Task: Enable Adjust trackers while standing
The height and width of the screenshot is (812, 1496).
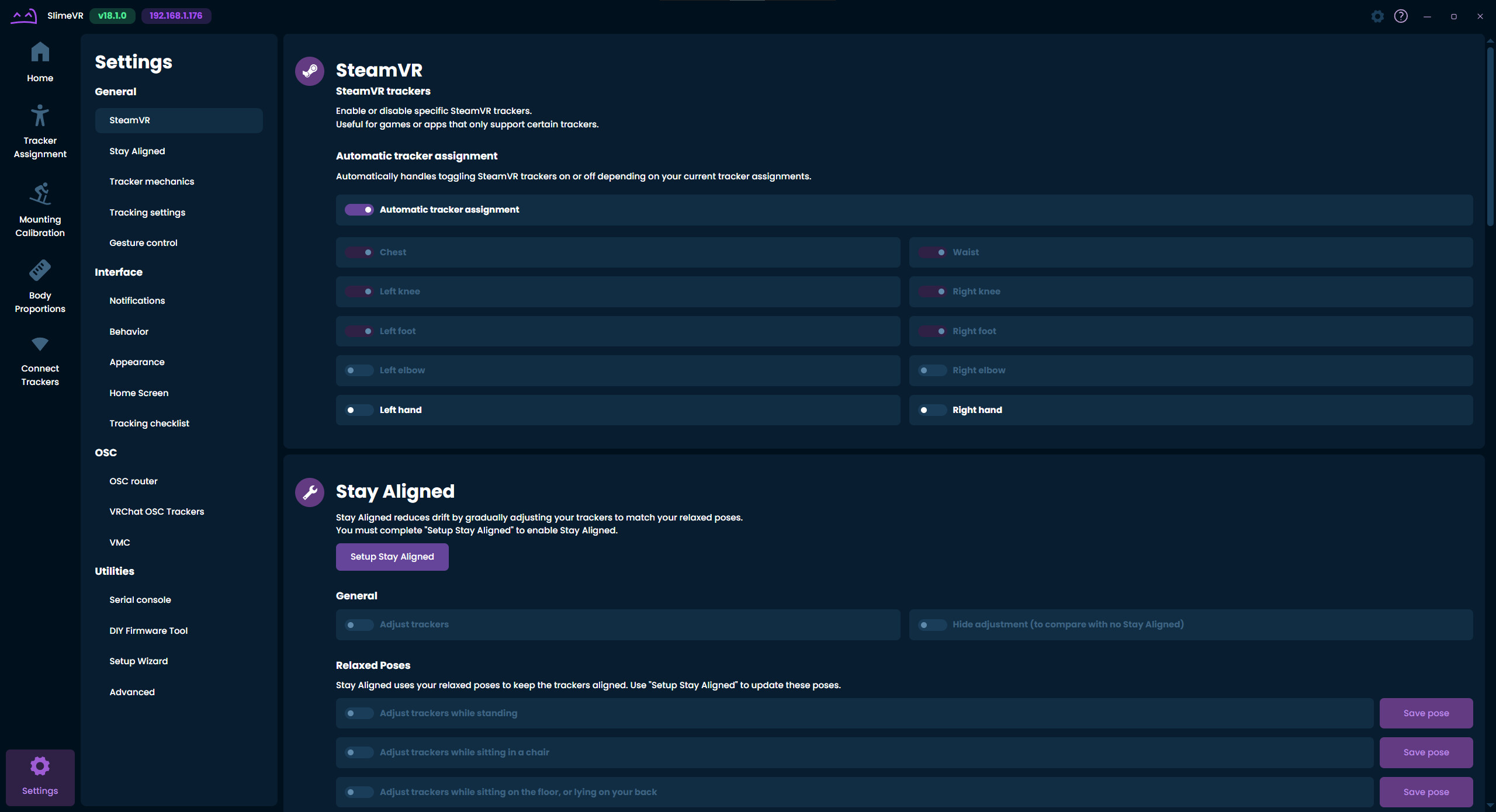Action: 359,713
